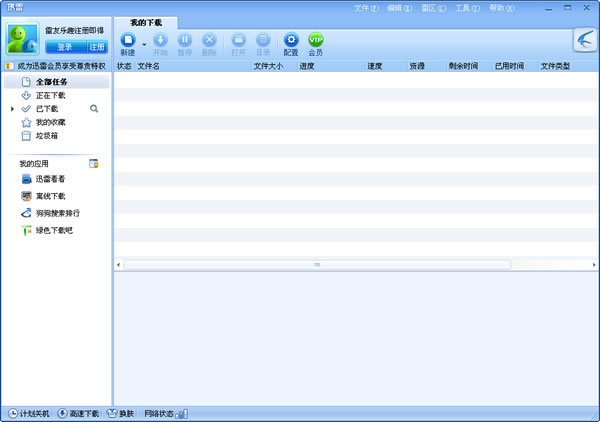The width and height of the screenshot is (600, 422).
Task: Click the 登录 login button
Action: pyautogui.click(x=64, y=46)
